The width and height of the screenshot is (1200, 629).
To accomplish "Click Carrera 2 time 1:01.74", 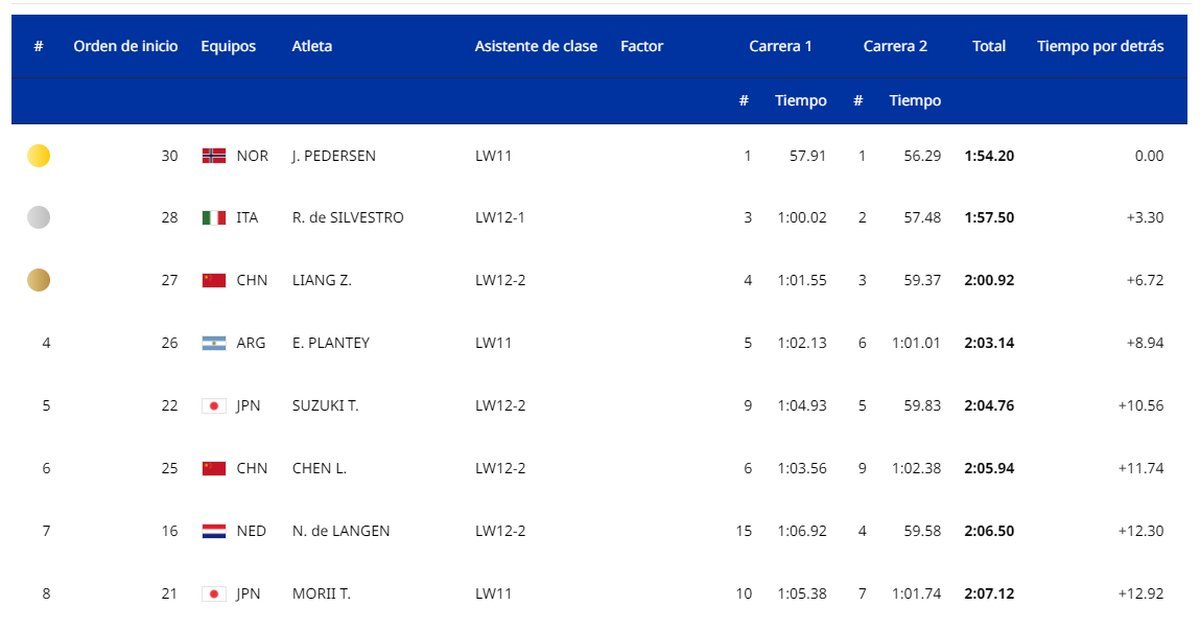I will (917, 594).
